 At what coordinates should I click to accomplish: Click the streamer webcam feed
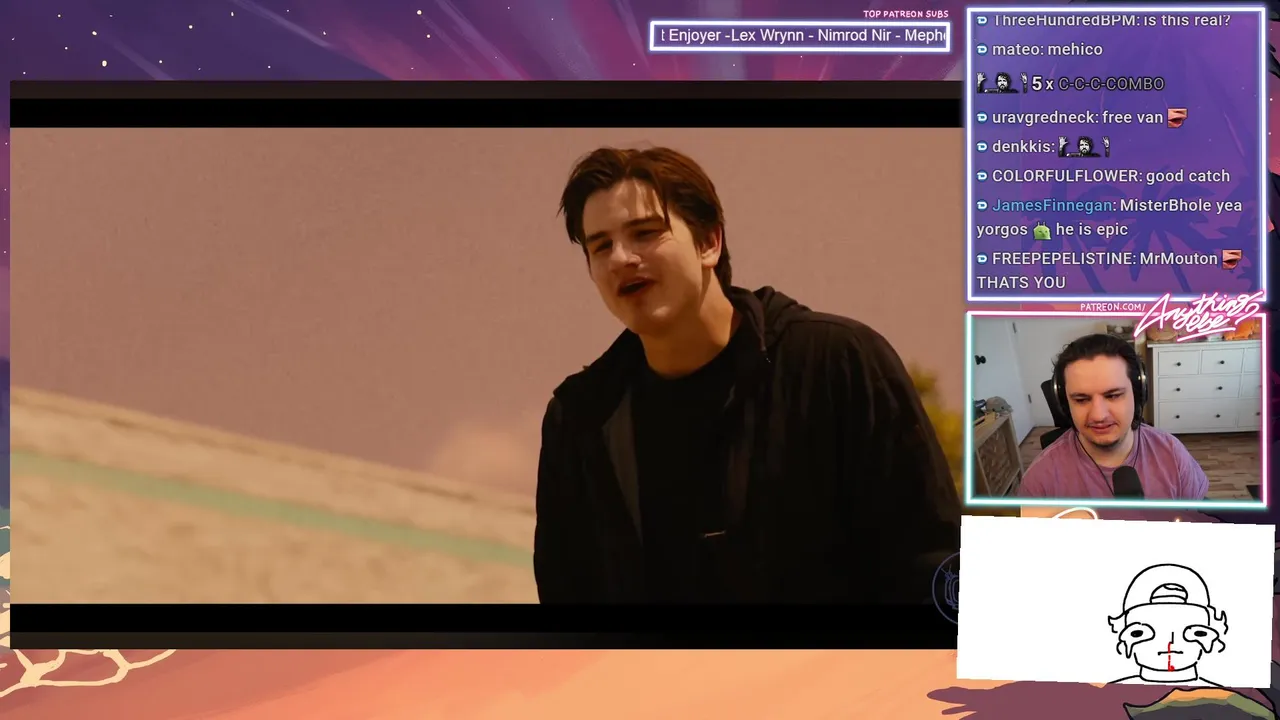click(1116, 408)
